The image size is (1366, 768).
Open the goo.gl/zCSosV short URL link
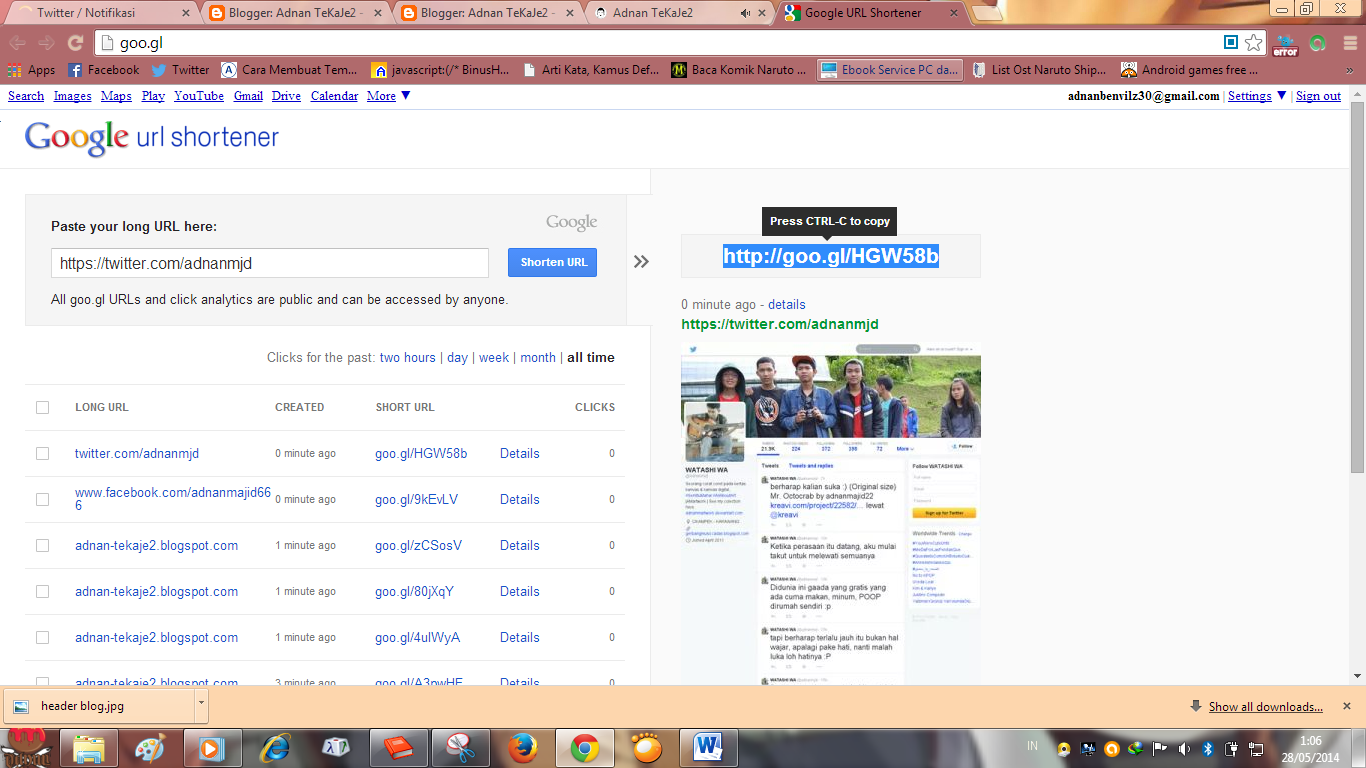coord(418,545)
